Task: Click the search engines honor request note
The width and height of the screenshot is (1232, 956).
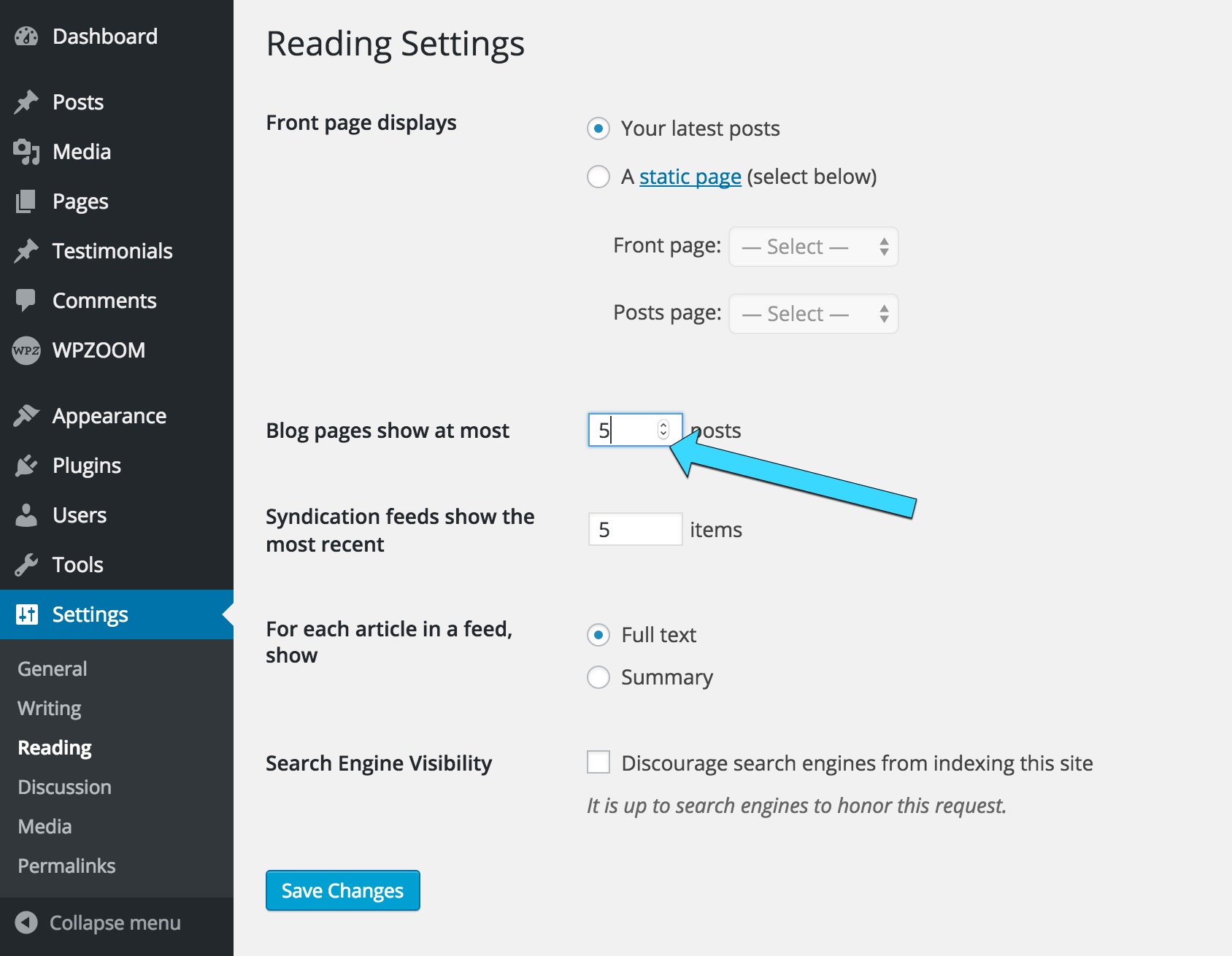Action: click(x=797, y=806)
